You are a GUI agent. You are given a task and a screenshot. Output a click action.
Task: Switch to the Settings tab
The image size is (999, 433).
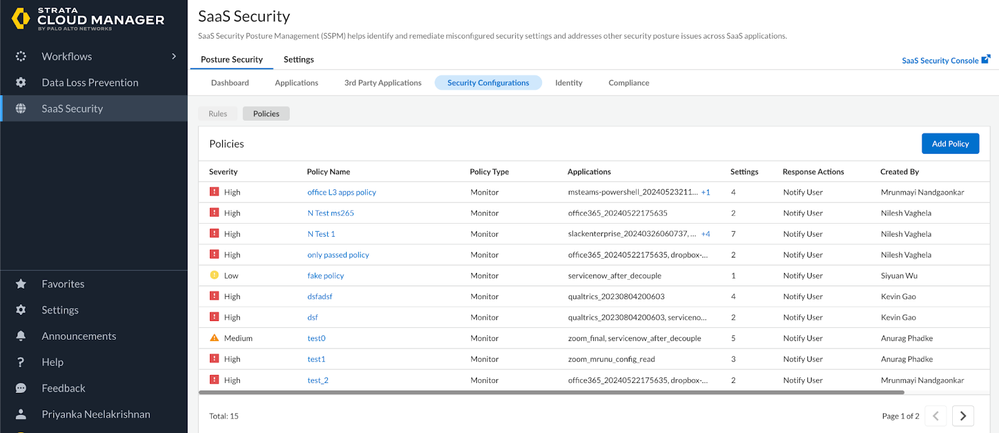point(298,60)
